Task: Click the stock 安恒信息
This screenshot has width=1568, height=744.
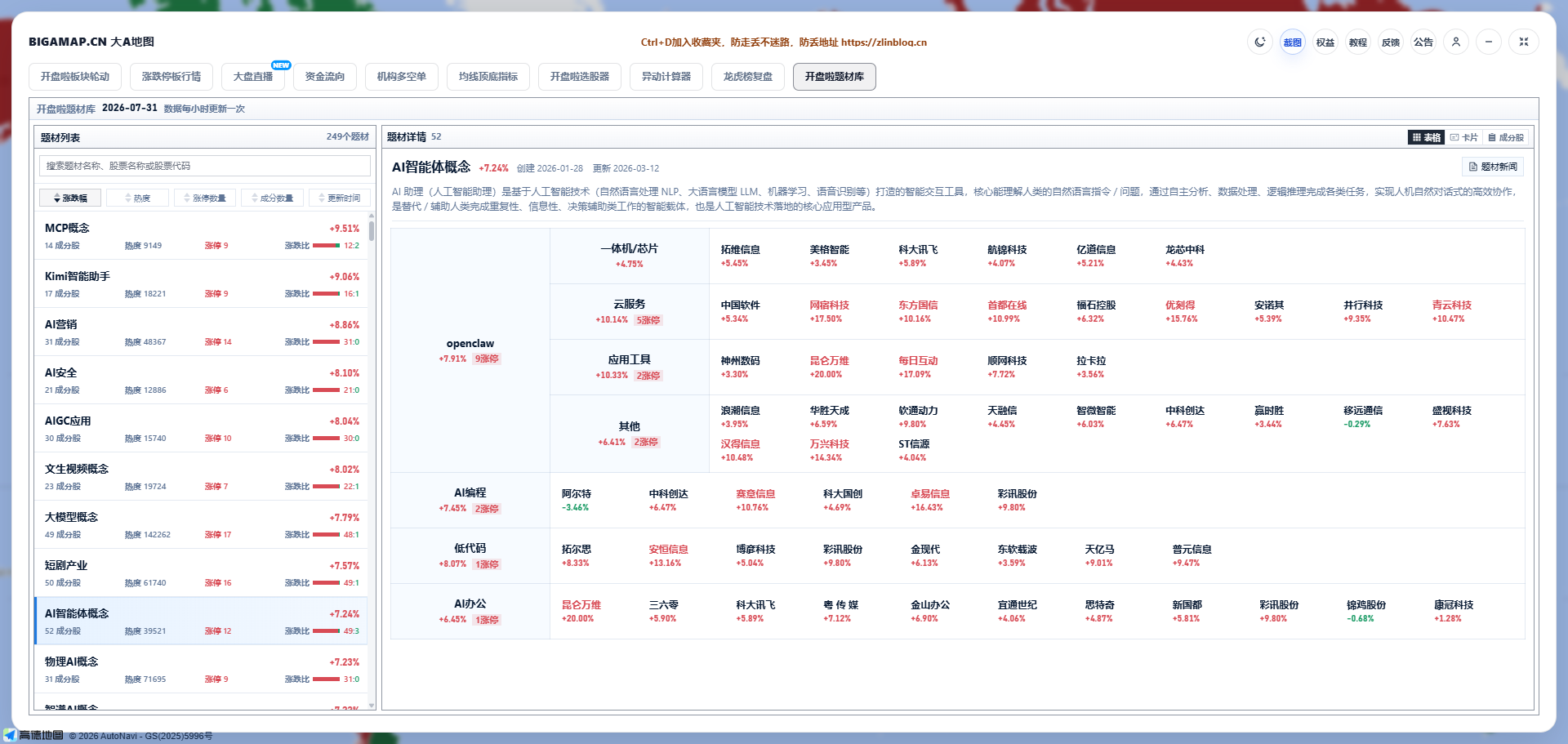Action: click(x=669, y=555)
